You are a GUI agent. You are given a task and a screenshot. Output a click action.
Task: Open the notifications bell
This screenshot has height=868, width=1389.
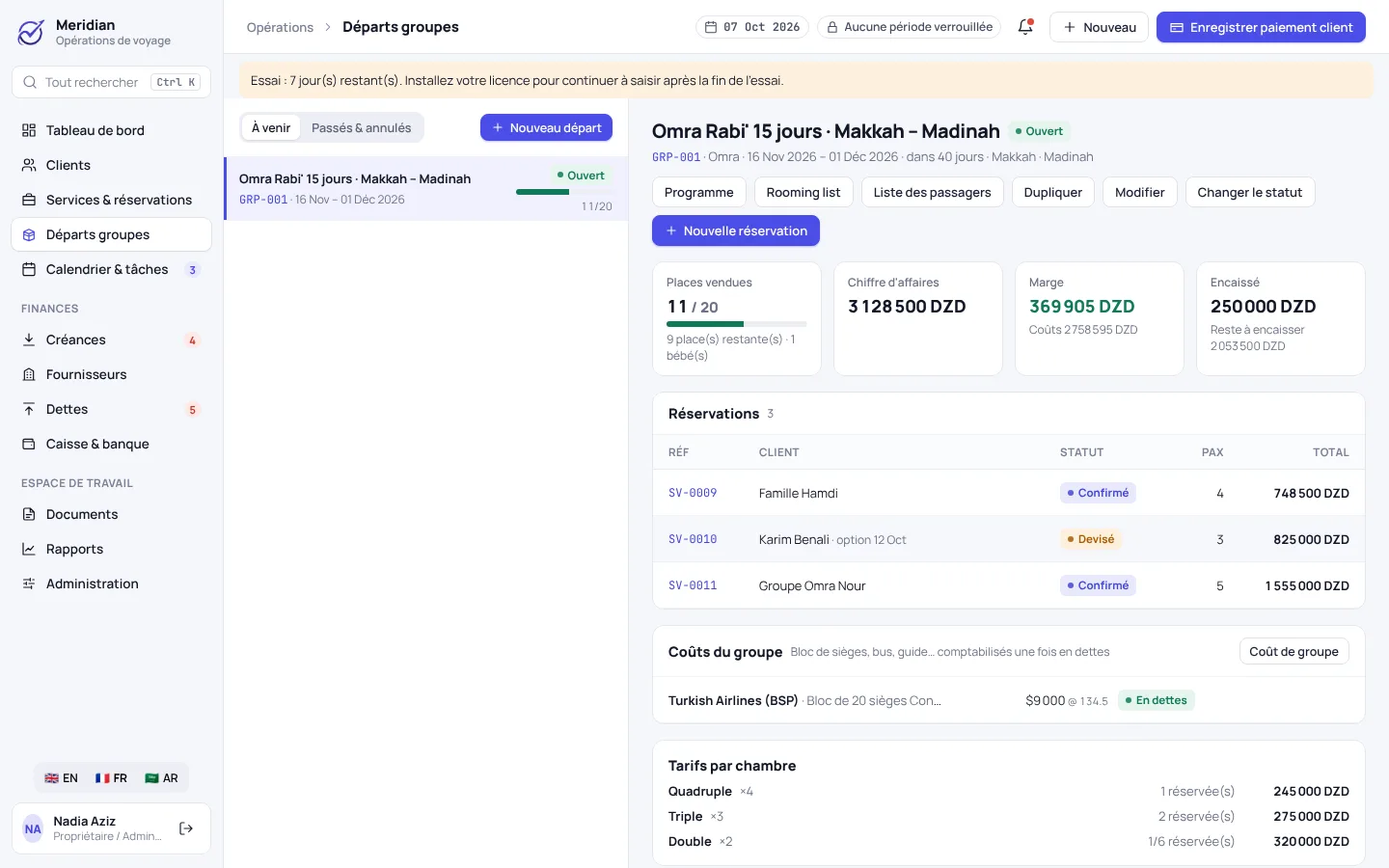(x=1025, y=27)
